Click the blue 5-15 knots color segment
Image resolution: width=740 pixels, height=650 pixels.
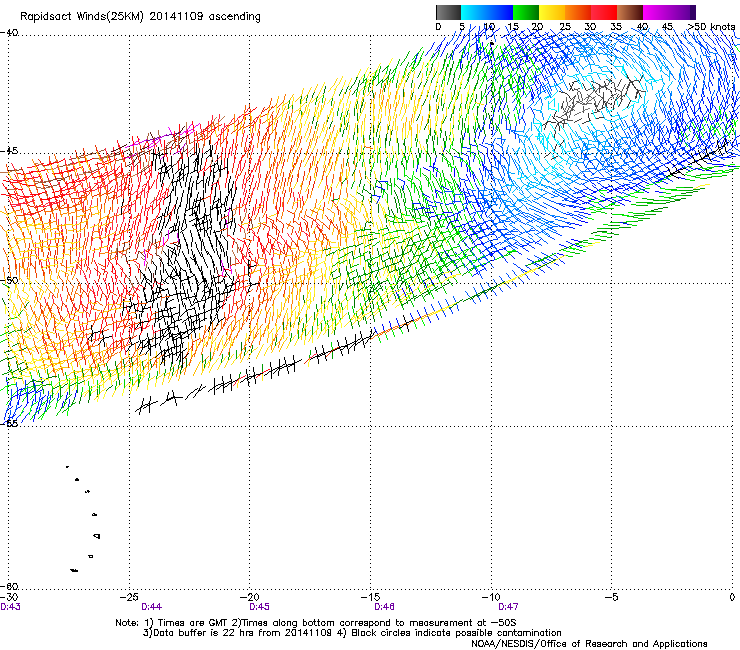pos(487,12)
